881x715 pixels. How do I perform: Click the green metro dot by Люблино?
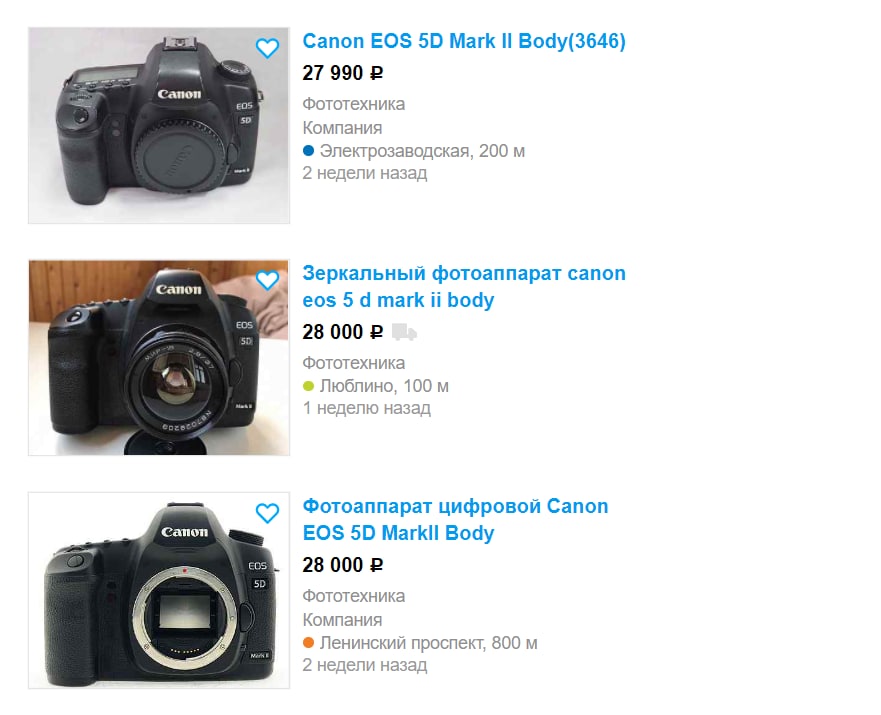308,386
